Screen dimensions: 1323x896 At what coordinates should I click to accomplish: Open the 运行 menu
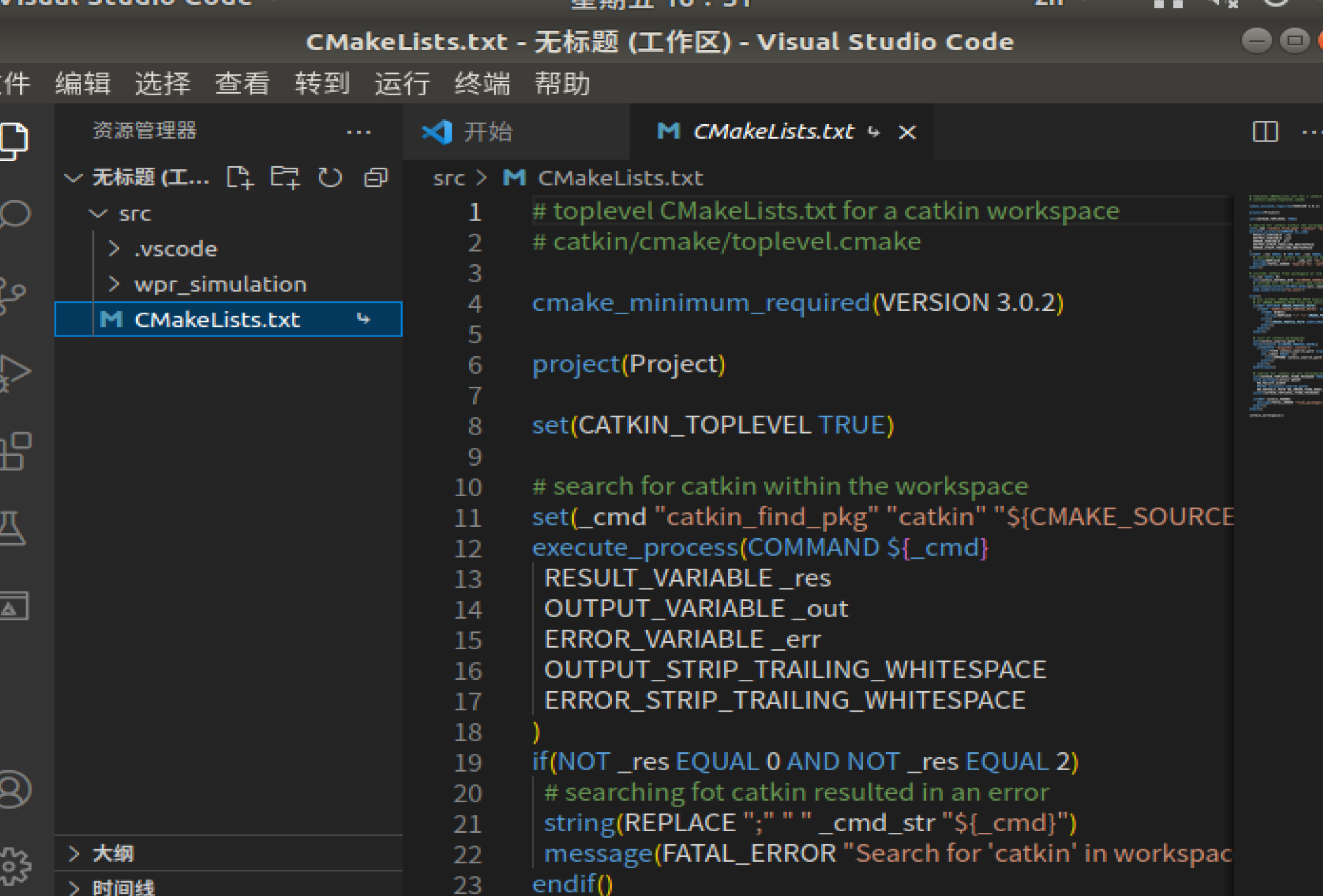click(402, 84)
